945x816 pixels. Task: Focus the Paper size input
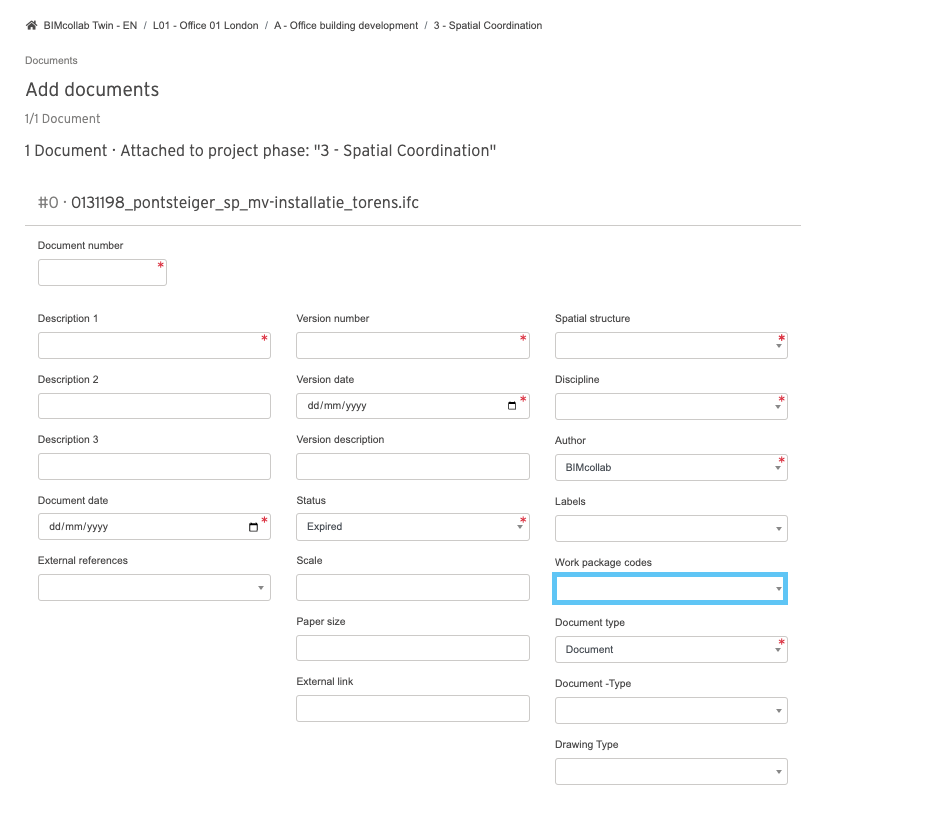click(x=413, y=648)
